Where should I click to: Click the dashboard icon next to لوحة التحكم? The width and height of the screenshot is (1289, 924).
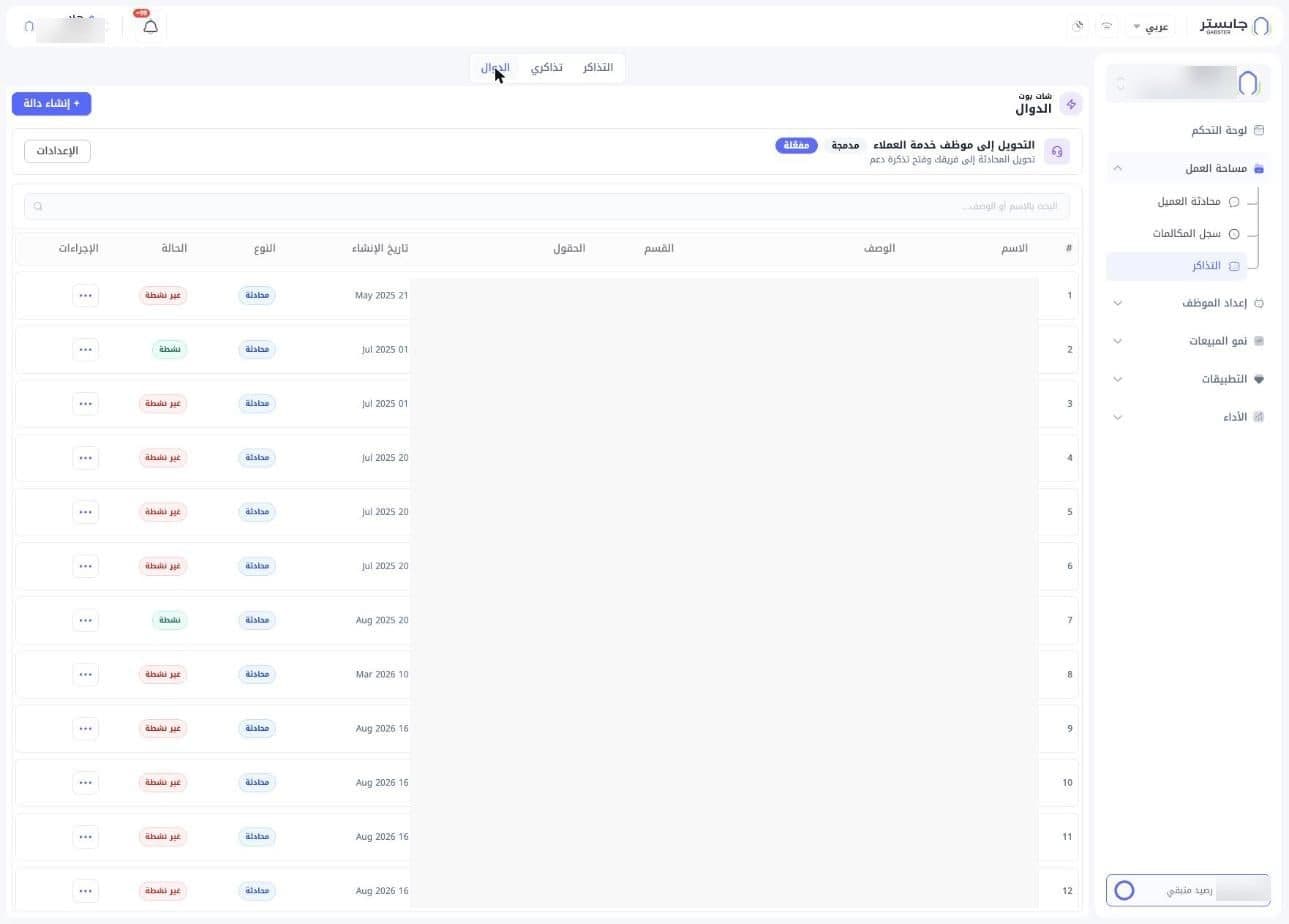(x=1259, y=130)
